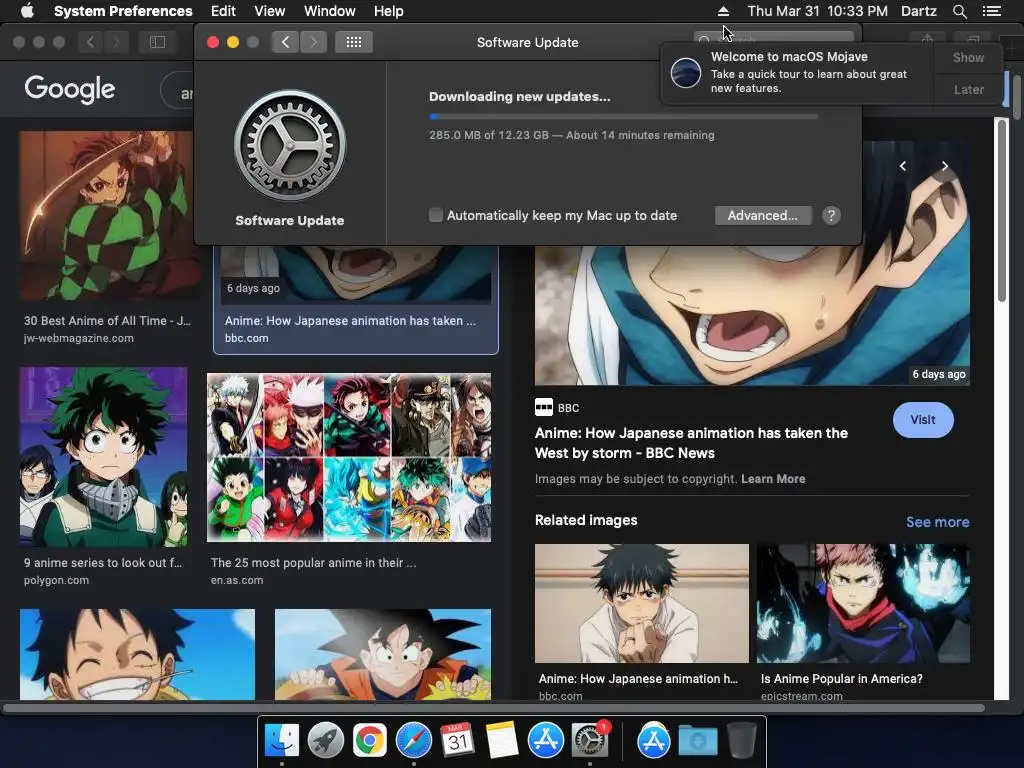Open Safari compass icon in Dock
This screenshot has height=768, width=1024.
coord(413,741)
